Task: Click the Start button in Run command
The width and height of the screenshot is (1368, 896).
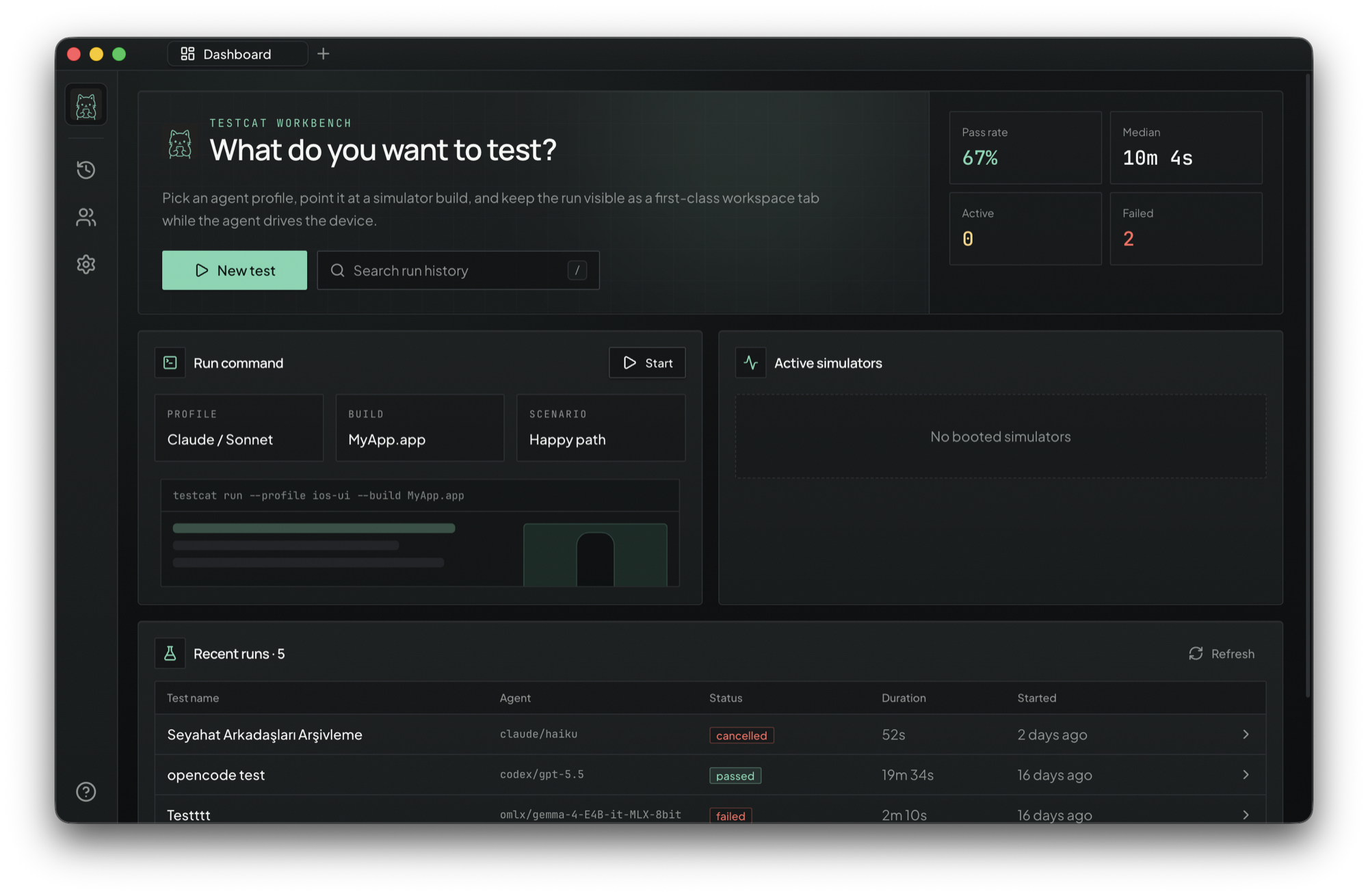Action: pos(647,363)
